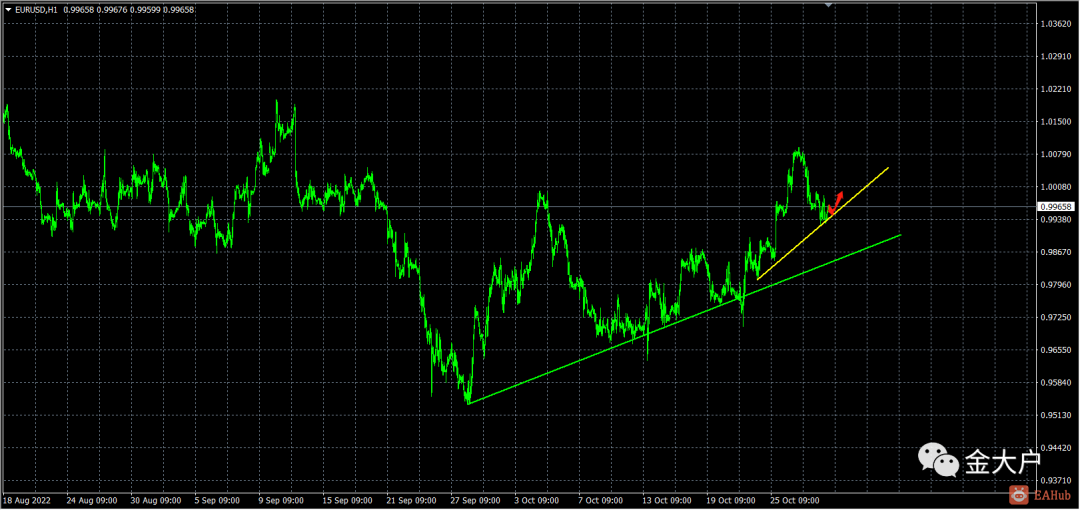Click the 1.00080 price scale label
1080x510 pixels.
1055,187
